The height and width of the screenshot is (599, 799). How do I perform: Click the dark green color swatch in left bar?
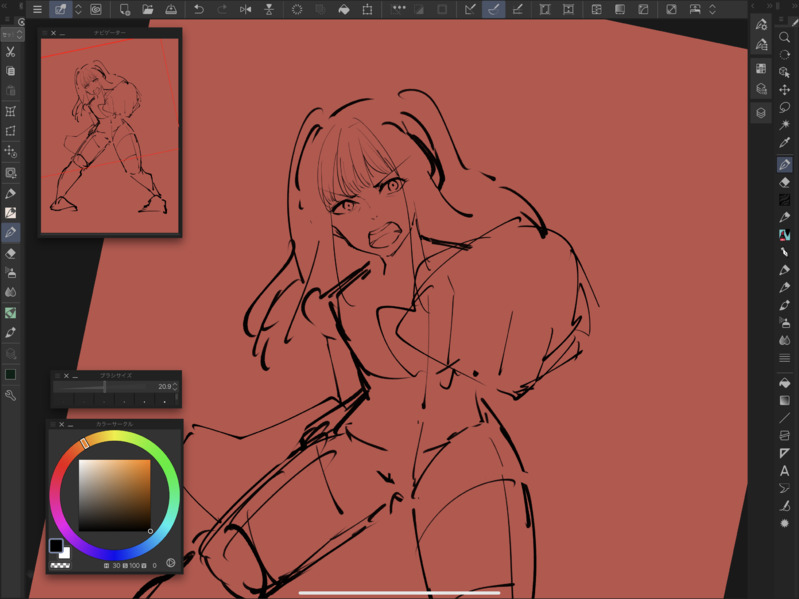pyautogui.click(x=10, y=374)
